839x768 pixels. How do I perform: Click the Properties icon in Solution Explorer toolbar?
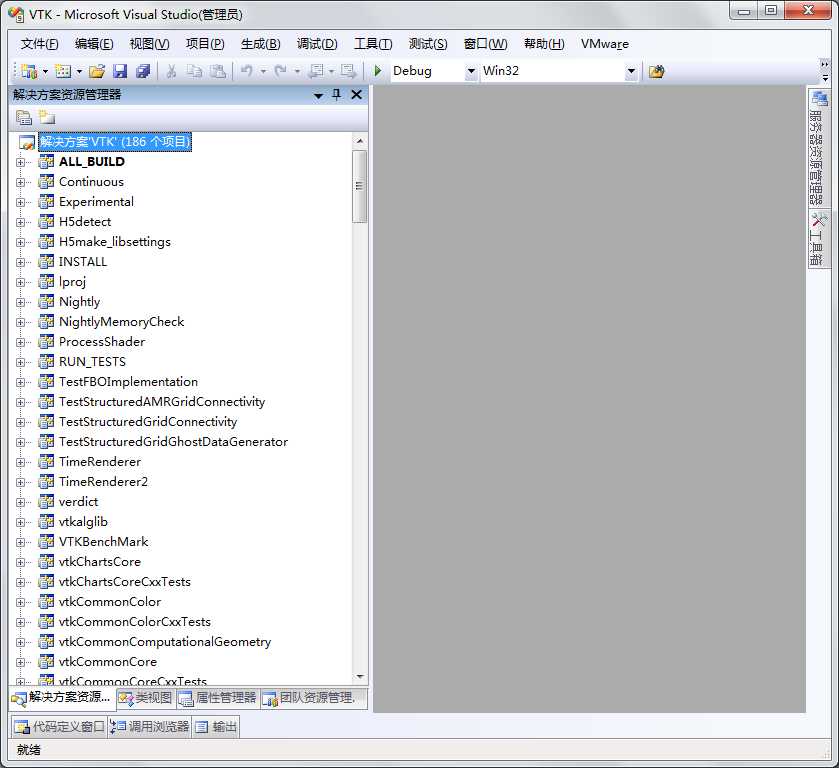(x=24, y=117)
